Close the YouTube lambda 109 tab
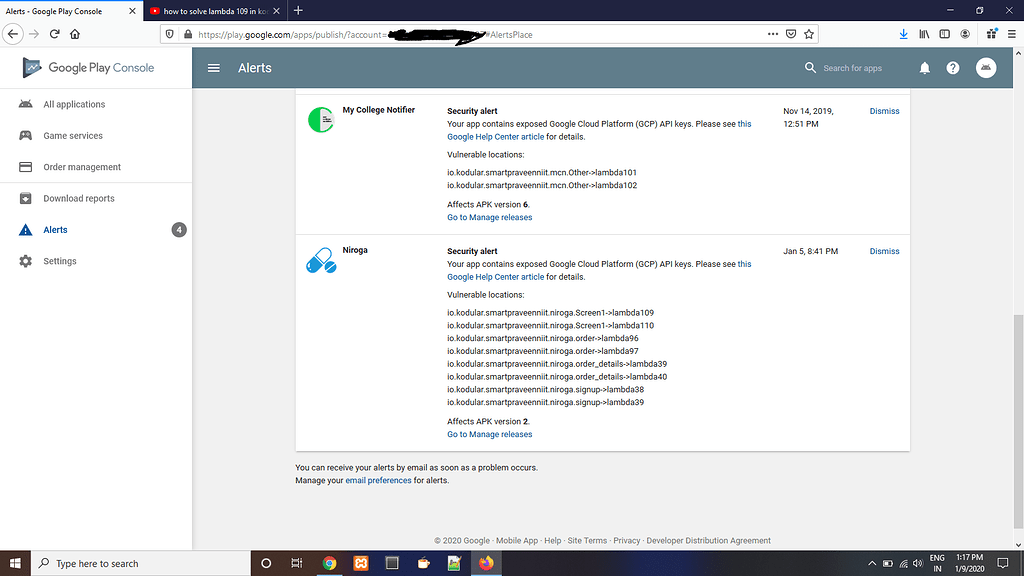The width and height of the screenshot is (1024, 576). click(276, 11)
